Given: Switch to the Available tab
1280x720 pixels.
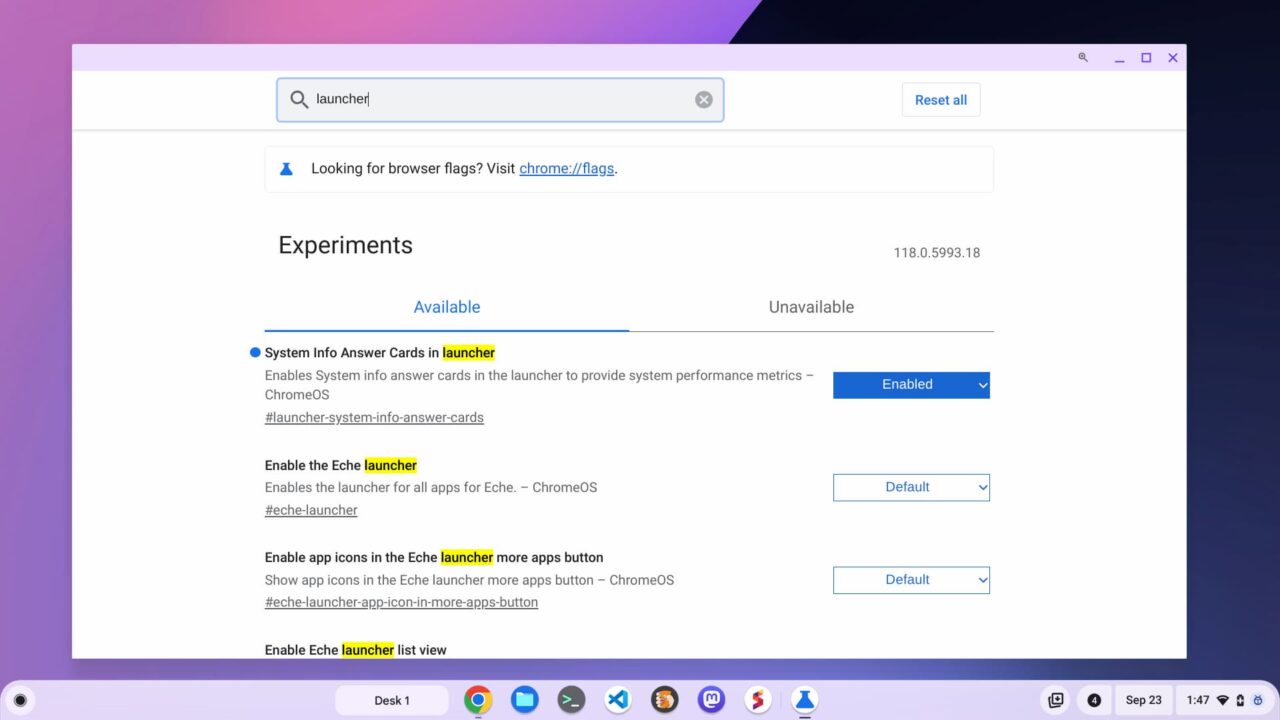Looking at the screenshot, I should point(447,307).
